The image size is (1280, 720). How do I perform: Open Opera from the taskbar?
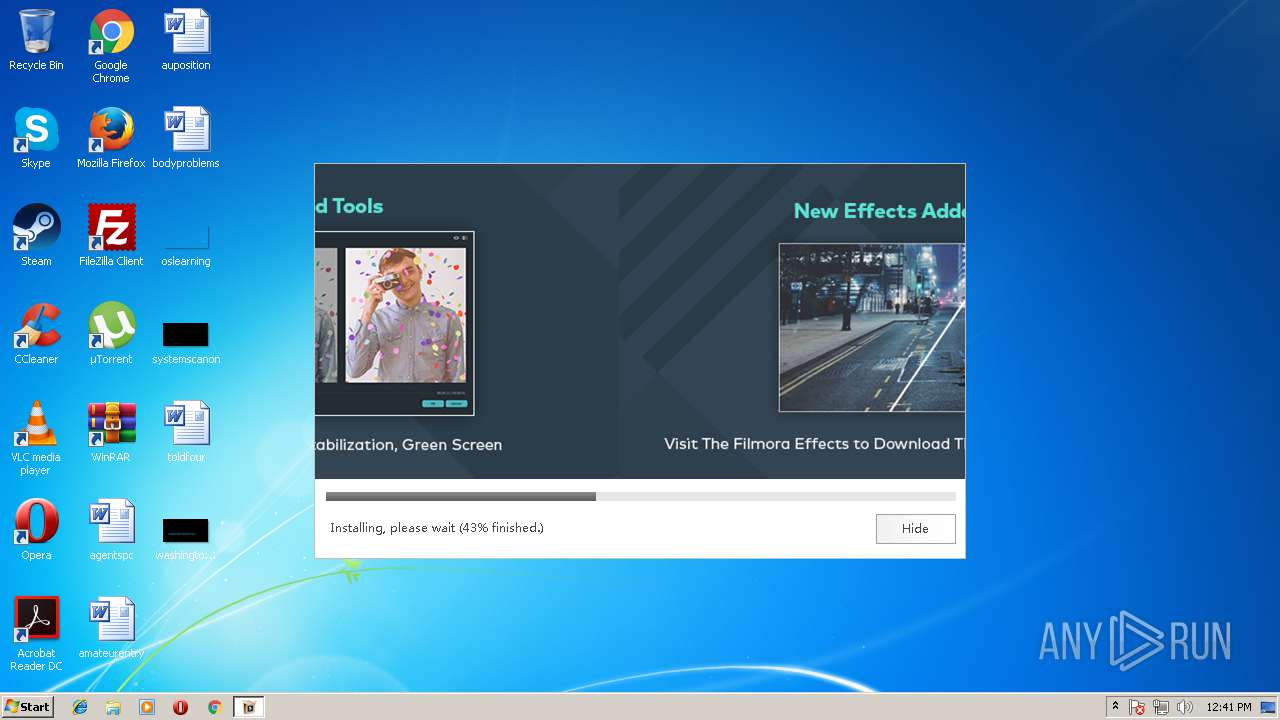click(x=181, y=707)
